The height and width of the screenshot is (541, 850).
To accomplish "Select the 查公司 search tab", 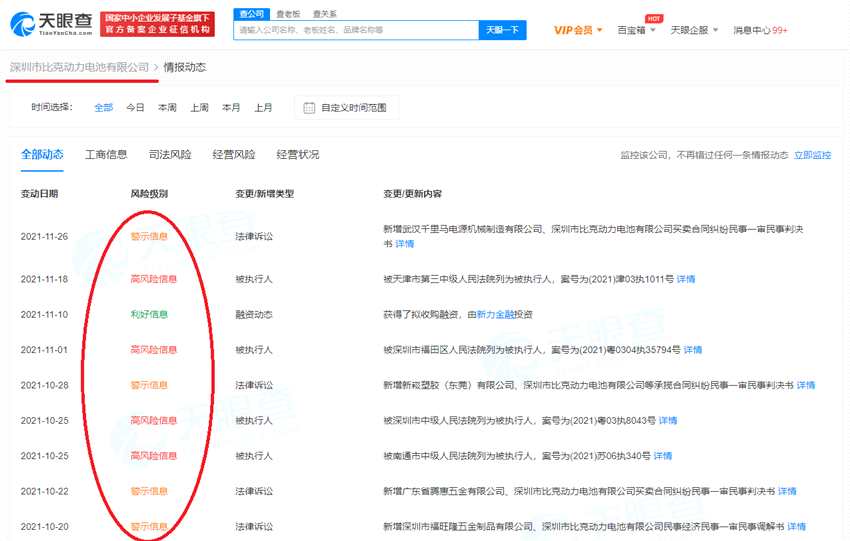I will [x=252, y=14].
